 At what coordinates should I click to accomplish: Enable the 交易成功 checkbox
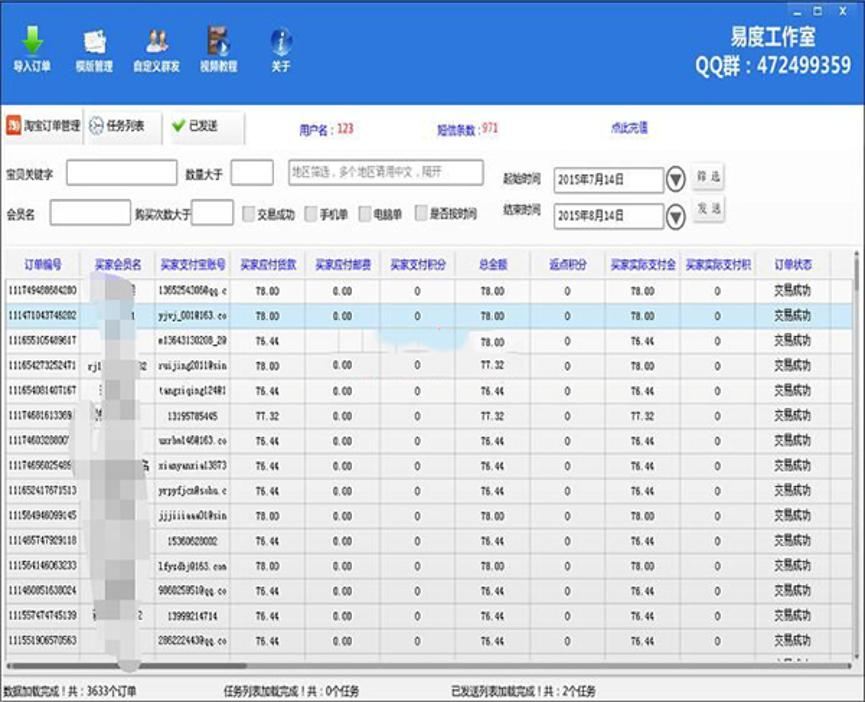point(250,213)
